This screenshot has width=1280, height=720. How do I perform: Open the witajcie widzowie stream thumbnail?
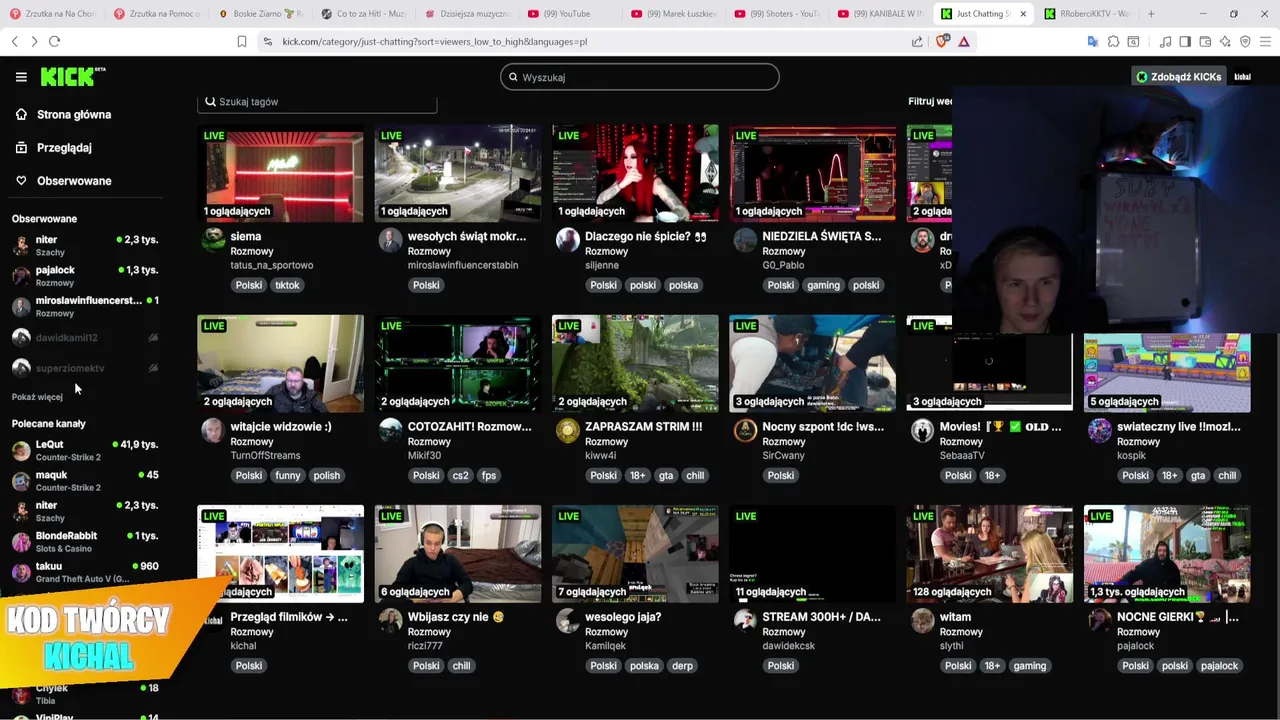coord(281,363)
